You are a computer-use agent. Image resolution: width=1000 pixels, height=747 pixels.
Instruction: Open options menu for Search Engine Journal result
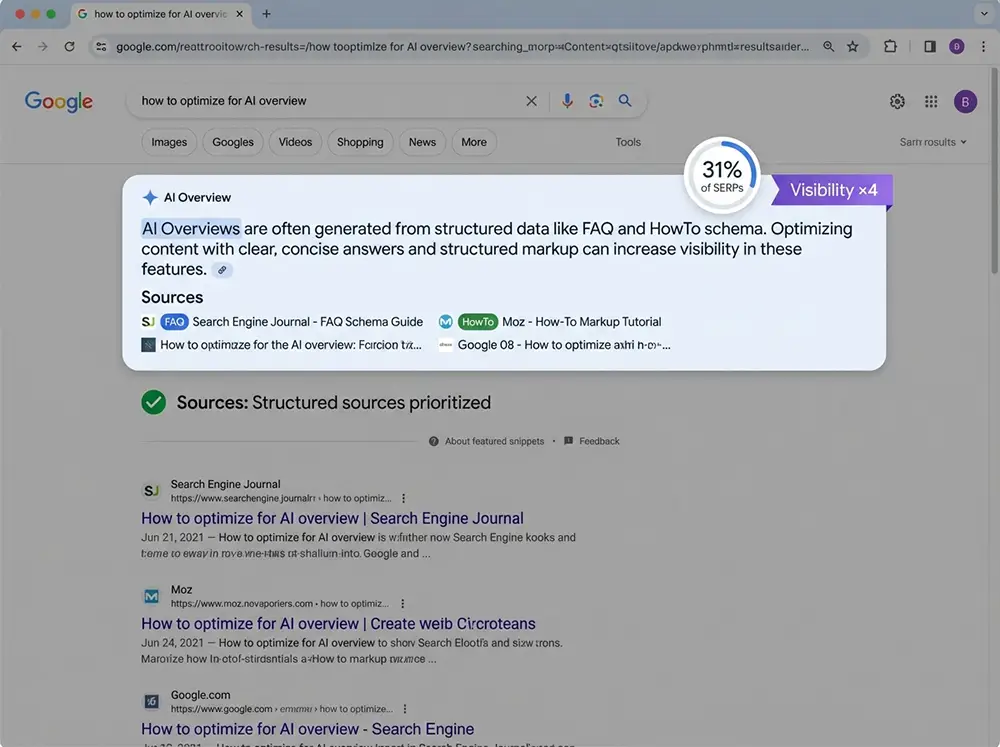pos(404,498)
